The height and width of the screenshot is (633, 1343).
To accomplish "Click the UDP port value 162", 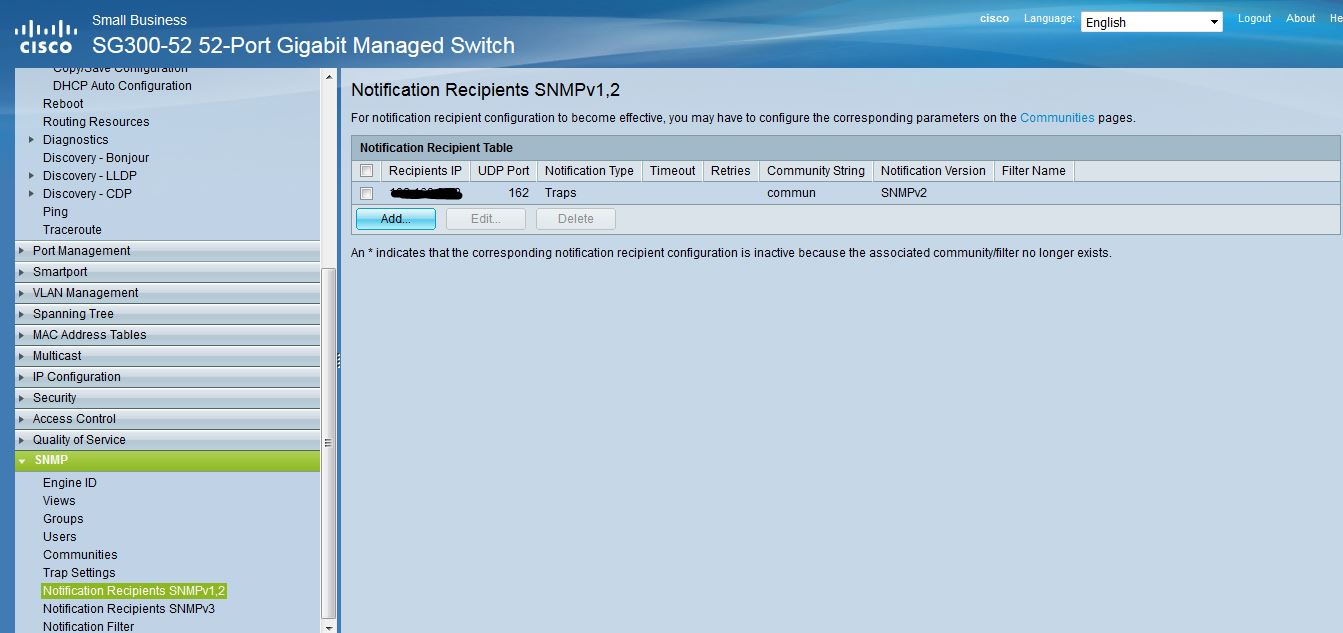I will tap(518, 193).
